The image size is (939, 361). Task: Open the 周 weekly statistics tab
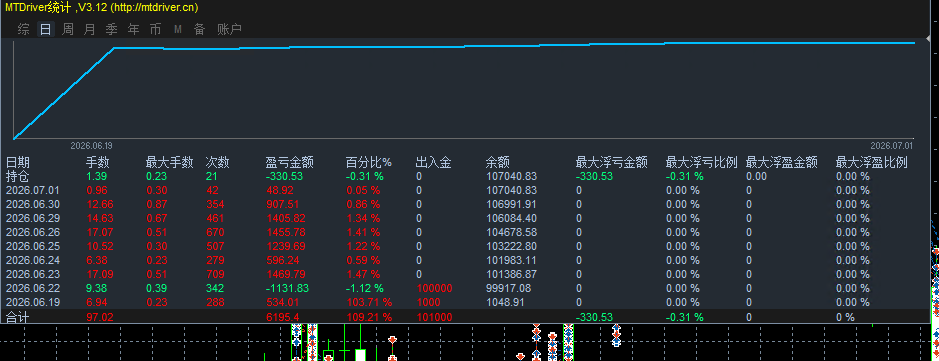(x=68, y=29)
